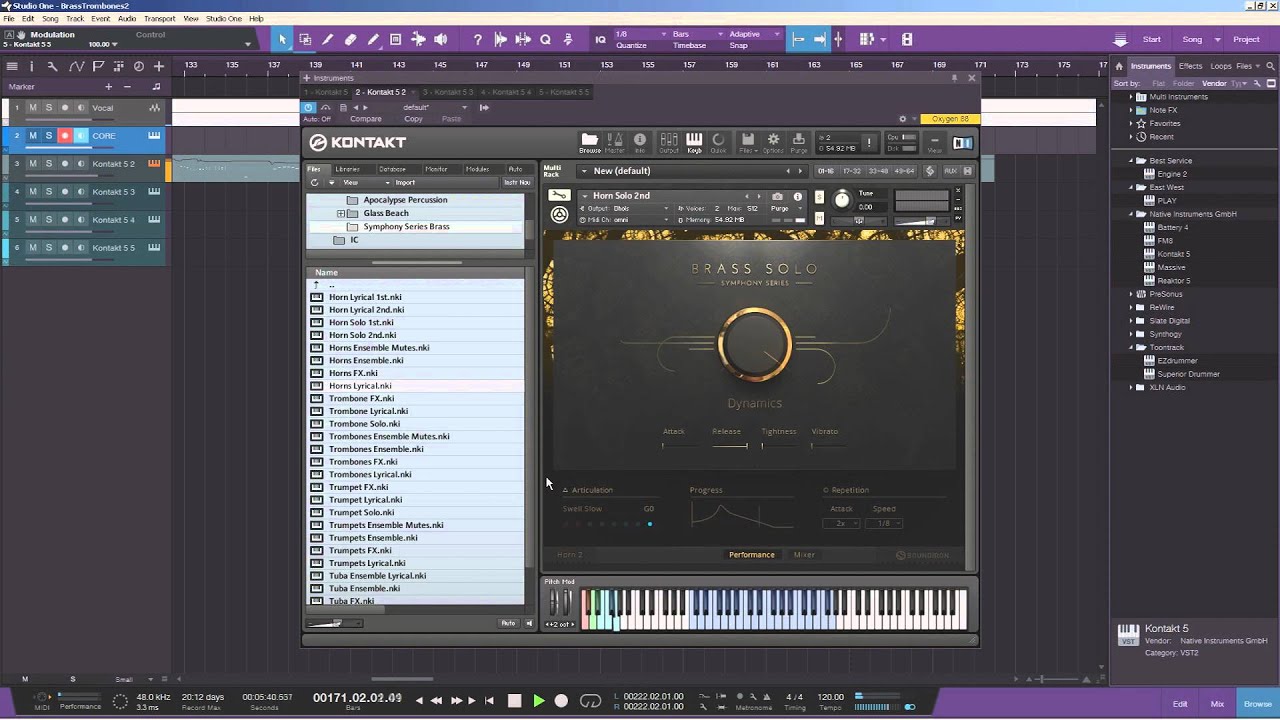Click the Tune knob

point(842,199)
